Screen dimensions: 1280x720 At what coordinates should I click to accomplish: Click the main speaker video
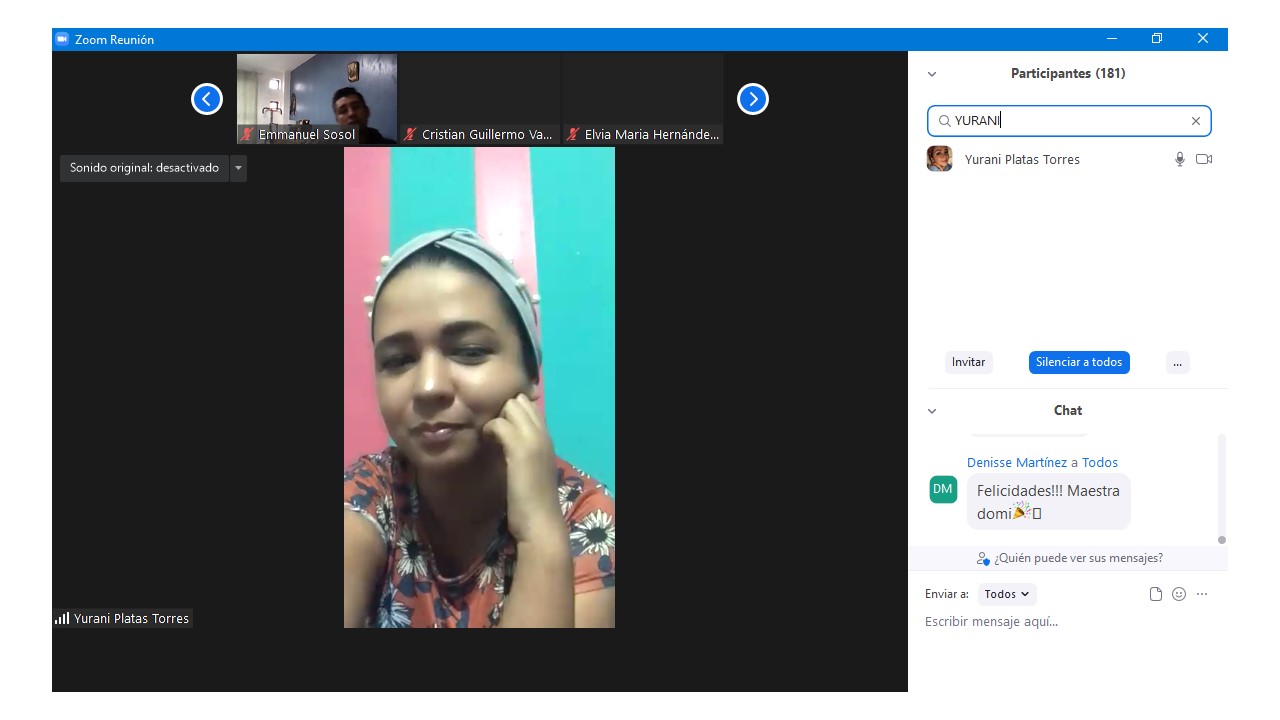pos(479,387)
